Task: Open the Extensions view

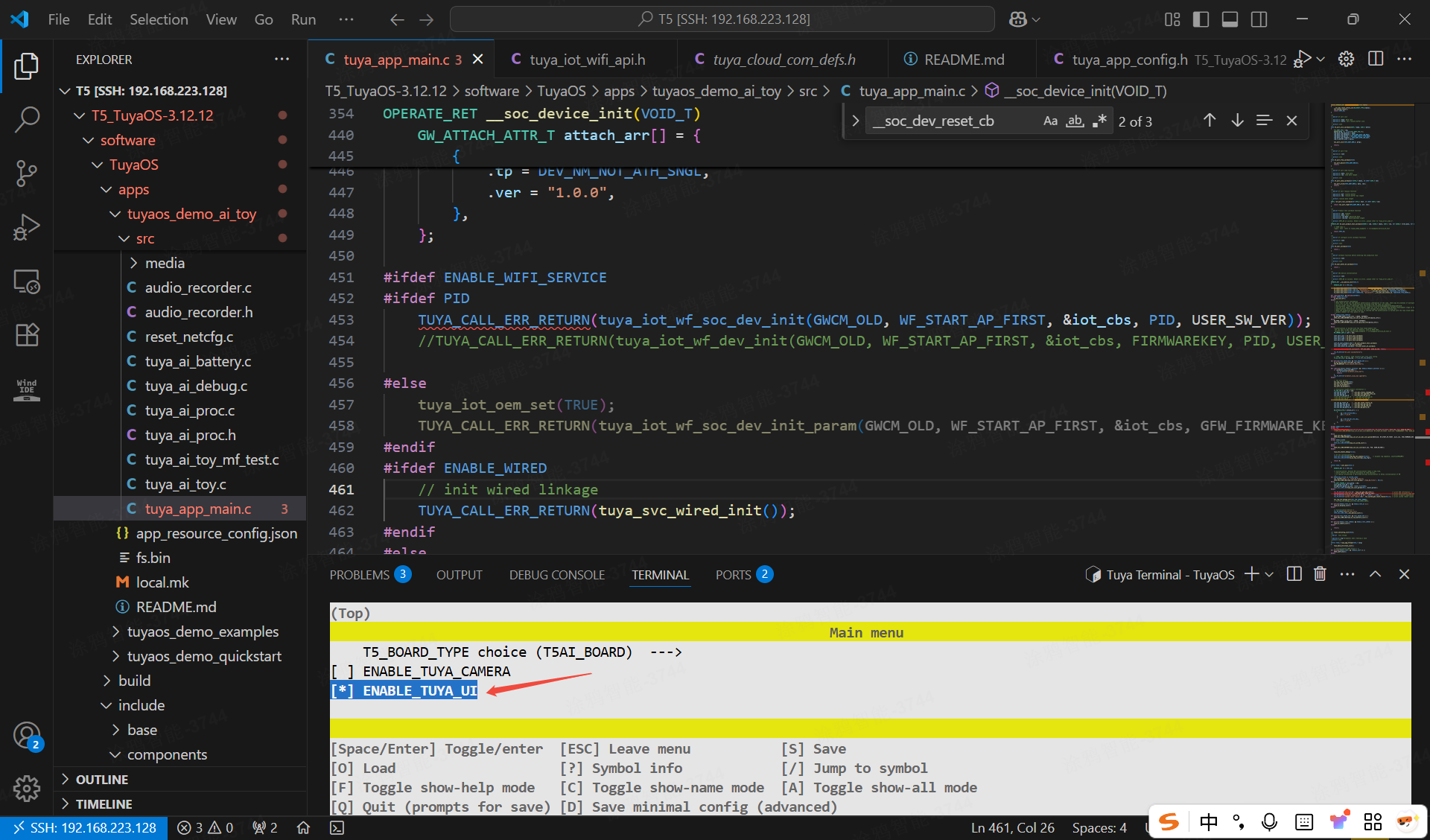Action: [x=27, y=335]
